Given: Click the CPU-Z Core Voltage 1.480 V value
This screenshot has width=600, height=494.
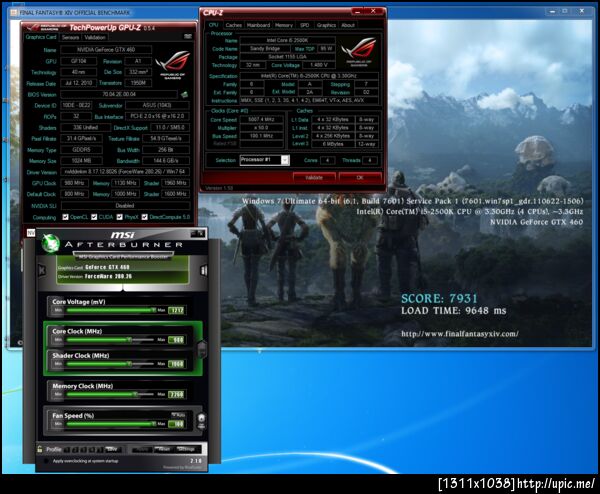Looking at the screenshot, I should 319,65.
